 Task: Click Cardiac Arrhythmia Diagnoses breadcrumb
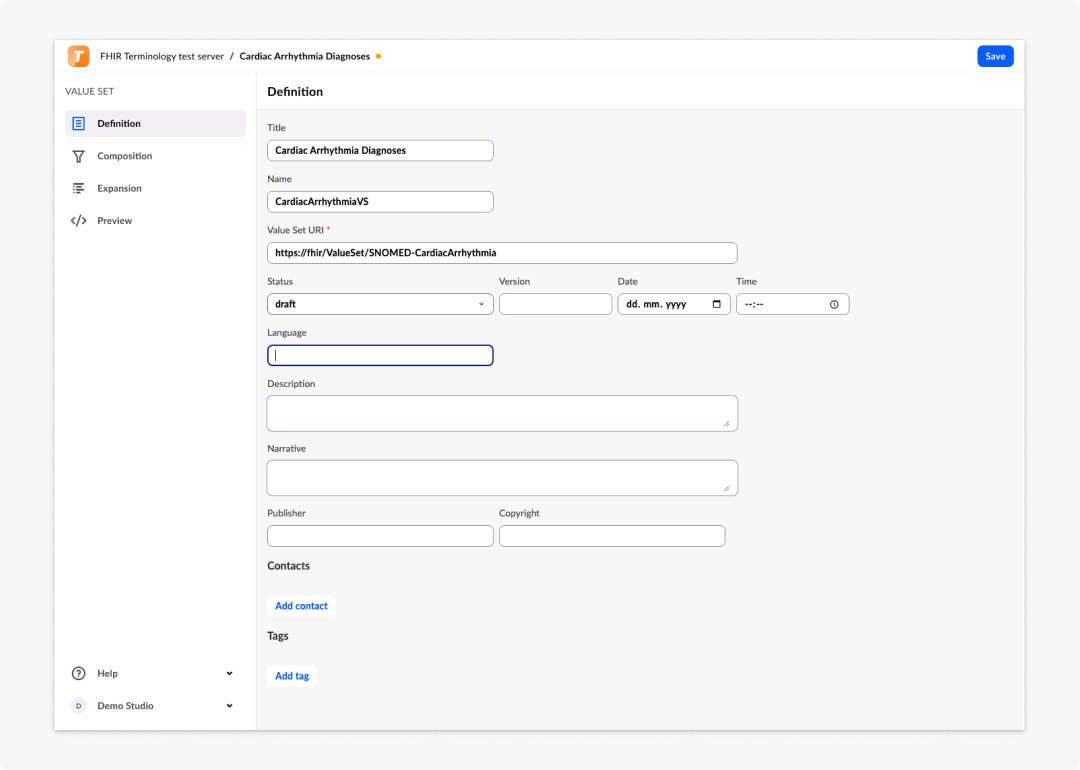304,56
